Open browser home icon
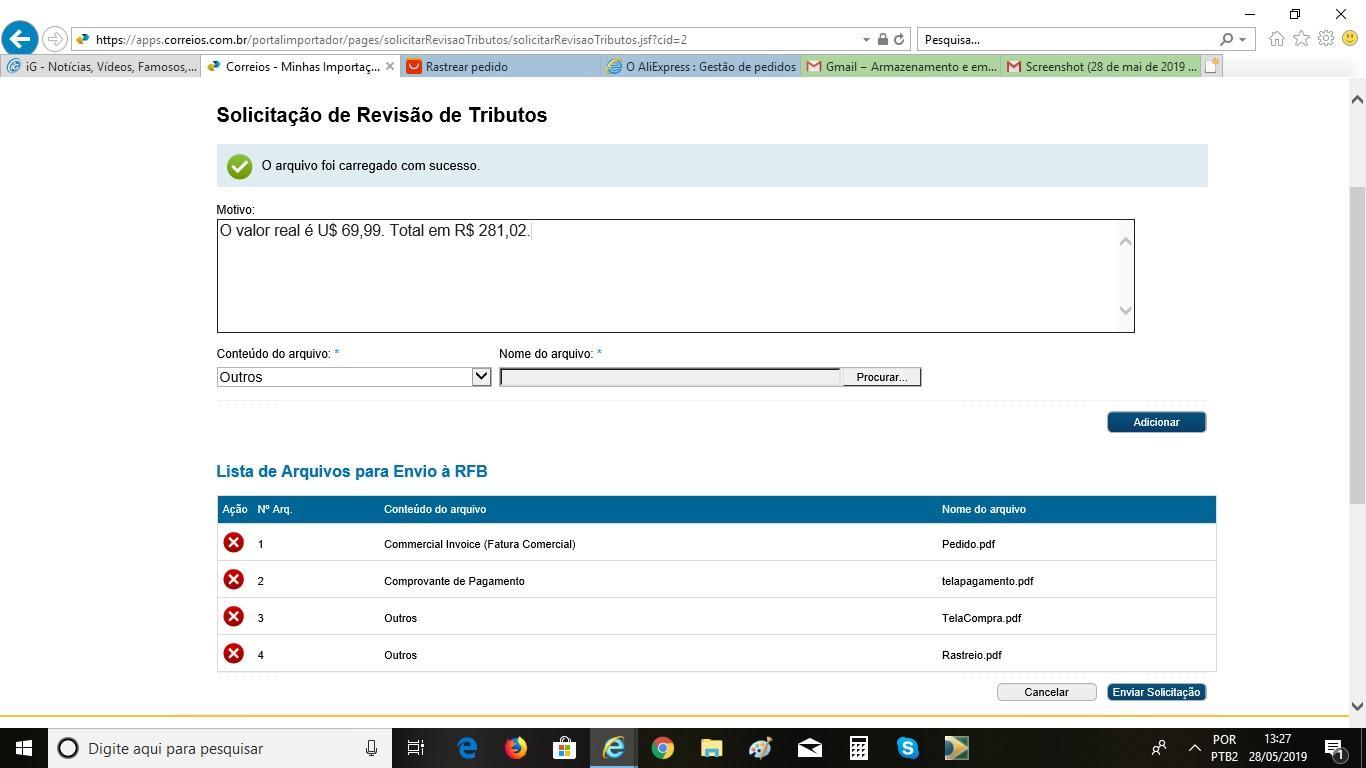This screenshot has height=768, width=1366. [1277, 39]
